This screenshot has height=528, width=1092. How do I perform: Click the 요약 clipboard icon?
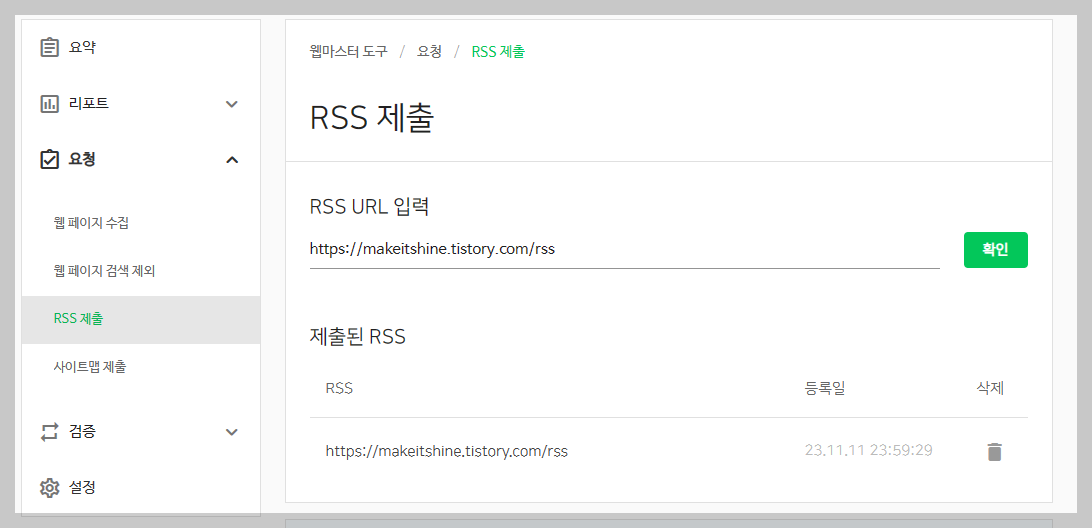coord(49,48)
